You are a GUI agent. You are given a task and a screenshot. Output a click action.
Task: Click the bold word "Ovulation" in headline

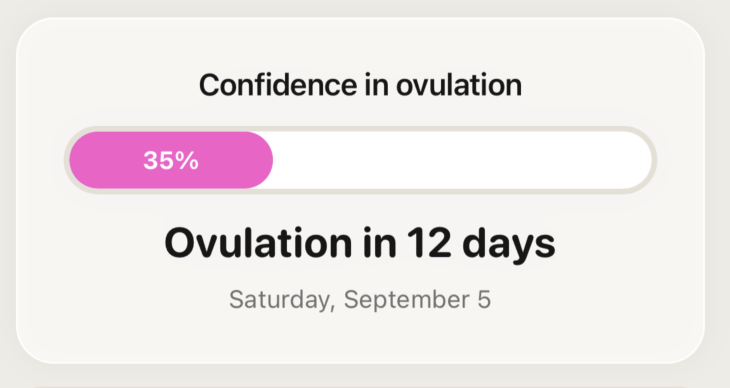point(258,242)
